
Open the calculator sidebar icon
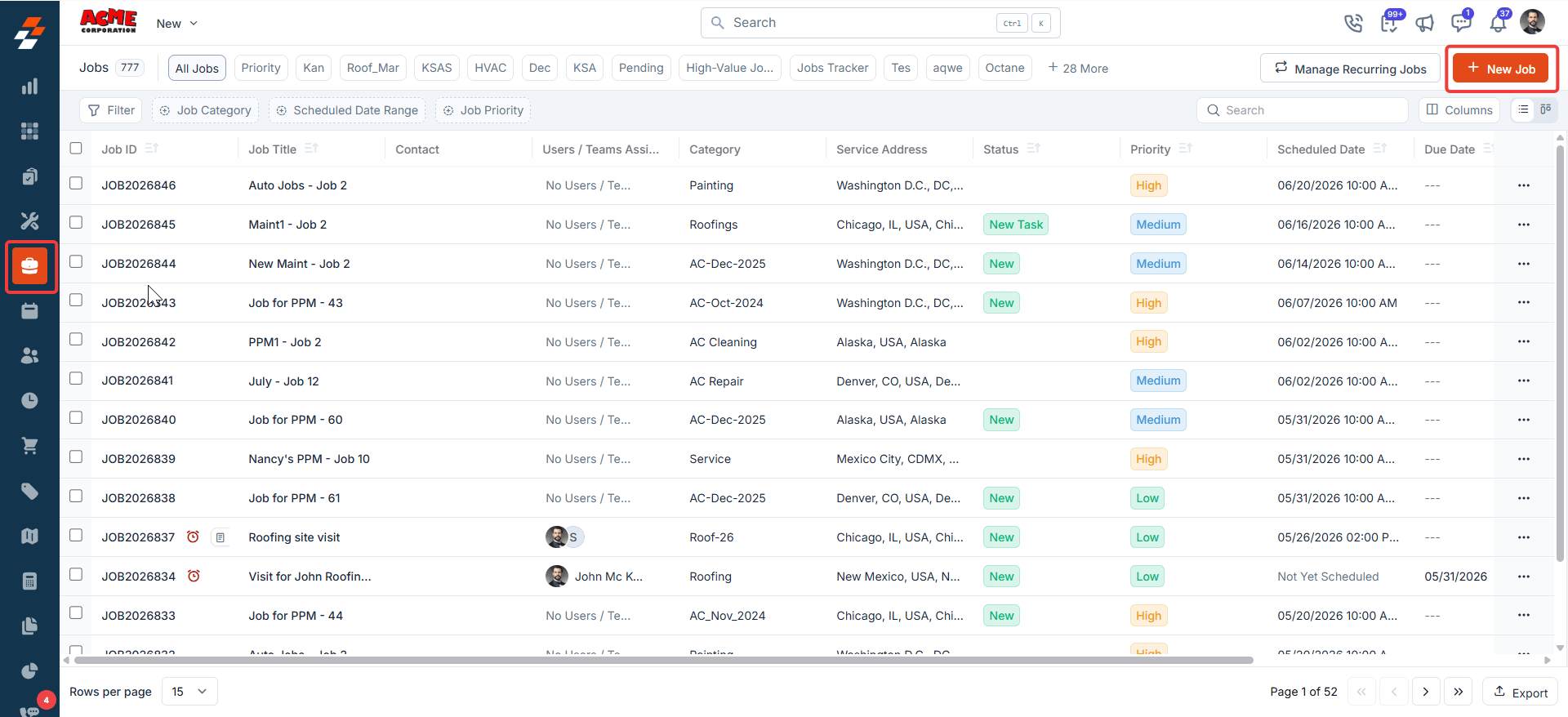(x=29, y=581)
